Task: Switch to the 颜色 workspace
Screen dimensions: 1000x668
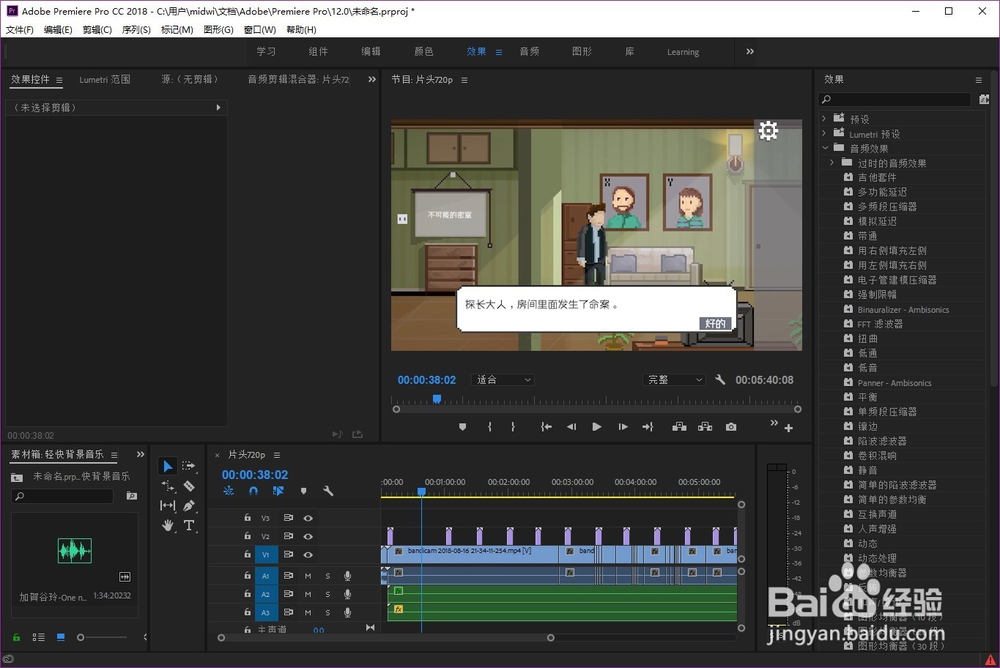Action: coord(423,52)
